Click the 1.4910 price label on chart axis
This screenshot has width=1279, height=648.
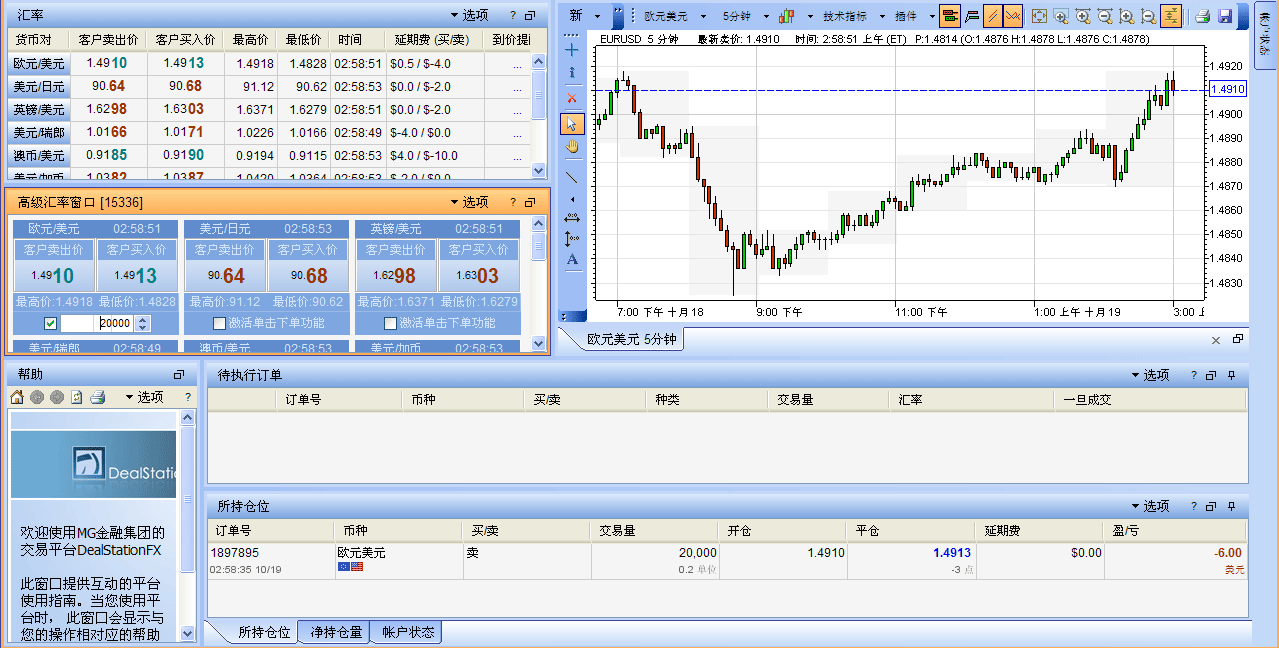pyautogui.click(x=1227, y=89)
